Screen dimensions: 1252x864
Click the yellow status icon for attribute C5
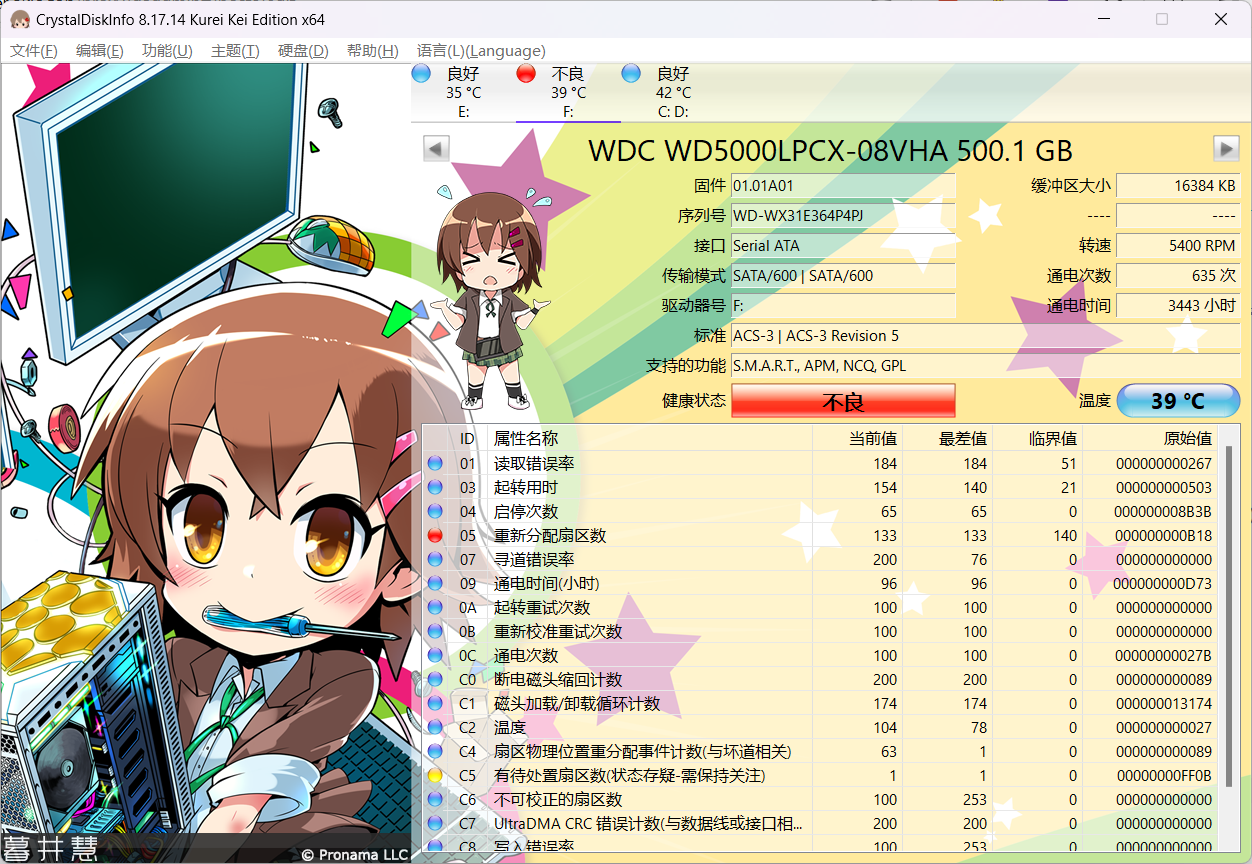[x=435, y=776]
